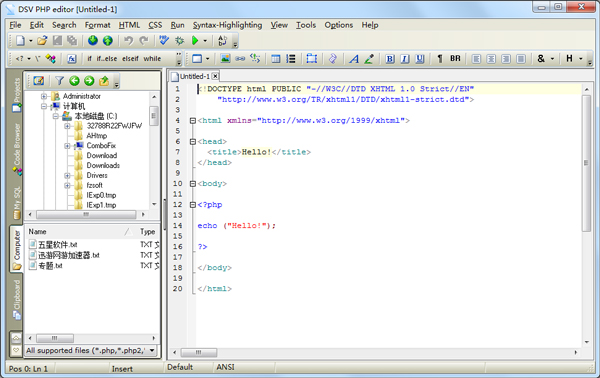Screen dimensions: 600x378
Task: Open PHP tag <? dropdown arrow
Action: [29, 59]
